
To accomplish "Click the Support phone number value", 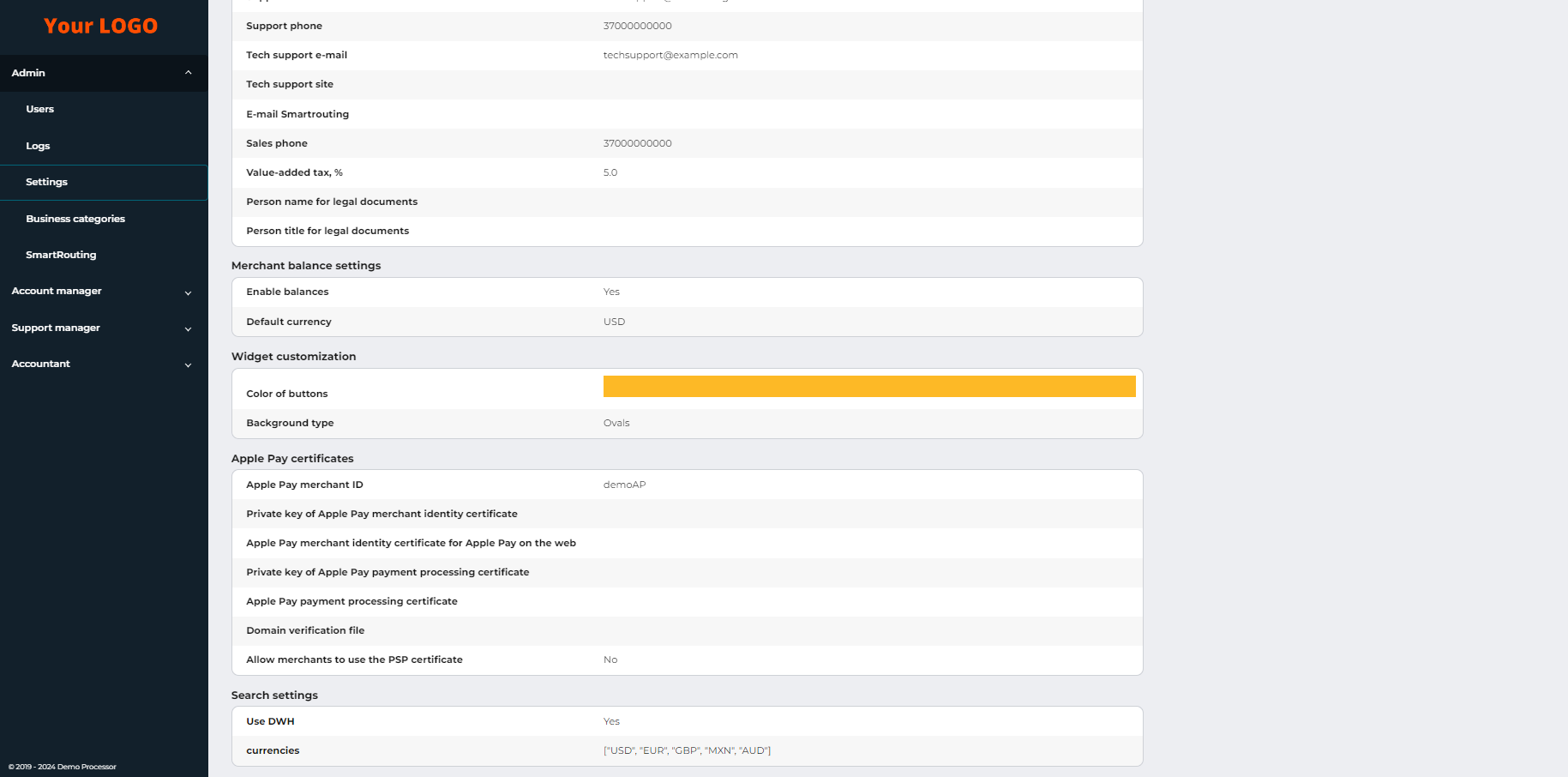I will pyautogui.click(x=637, y=26).
